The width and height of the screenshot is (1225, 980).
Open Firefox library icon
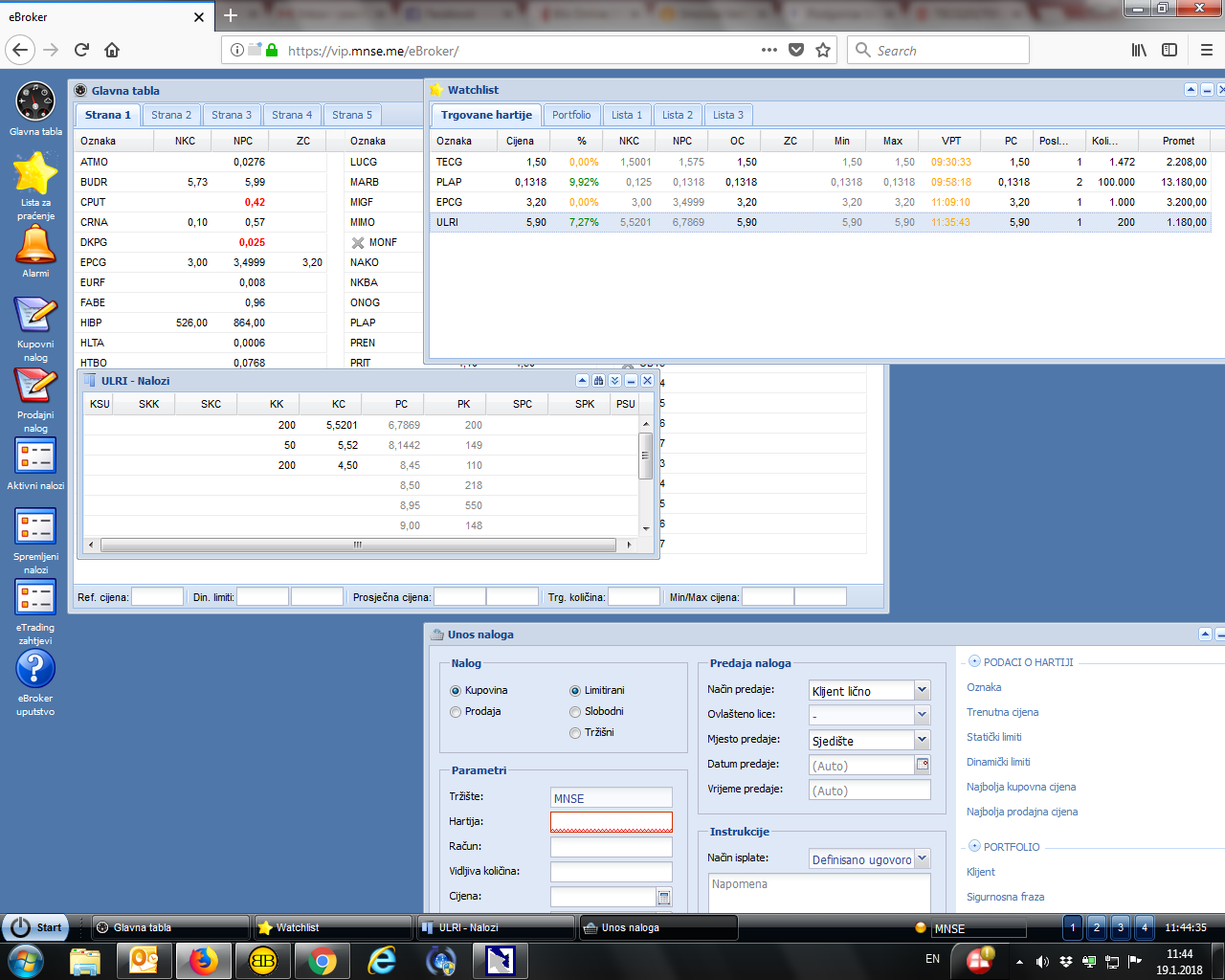pyautogui.click(x=1139, y=50)
